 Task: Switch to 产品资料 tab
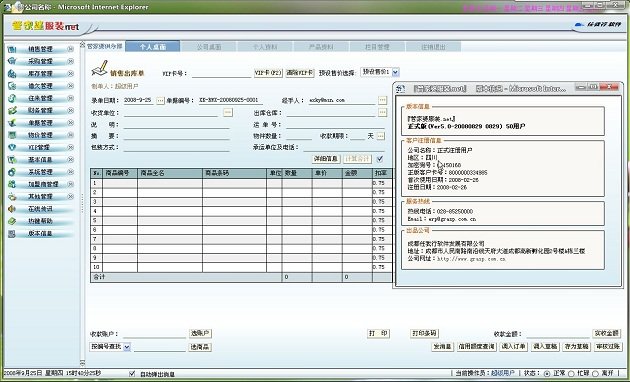321,47
